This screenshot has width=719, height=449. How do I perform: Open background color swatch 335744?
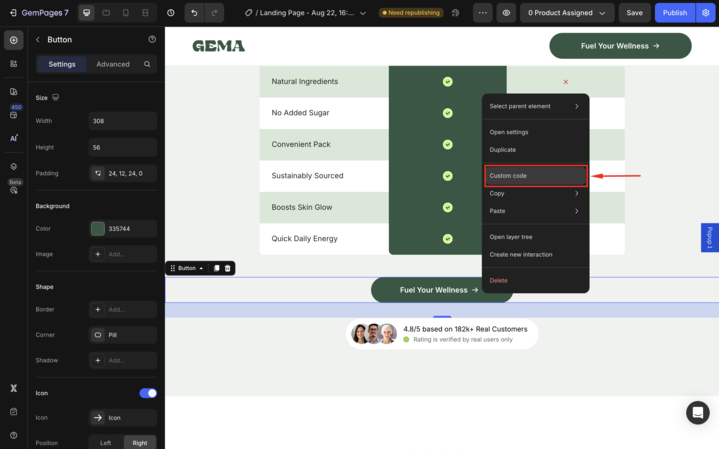pyautogui.click(x=98, y=228)
